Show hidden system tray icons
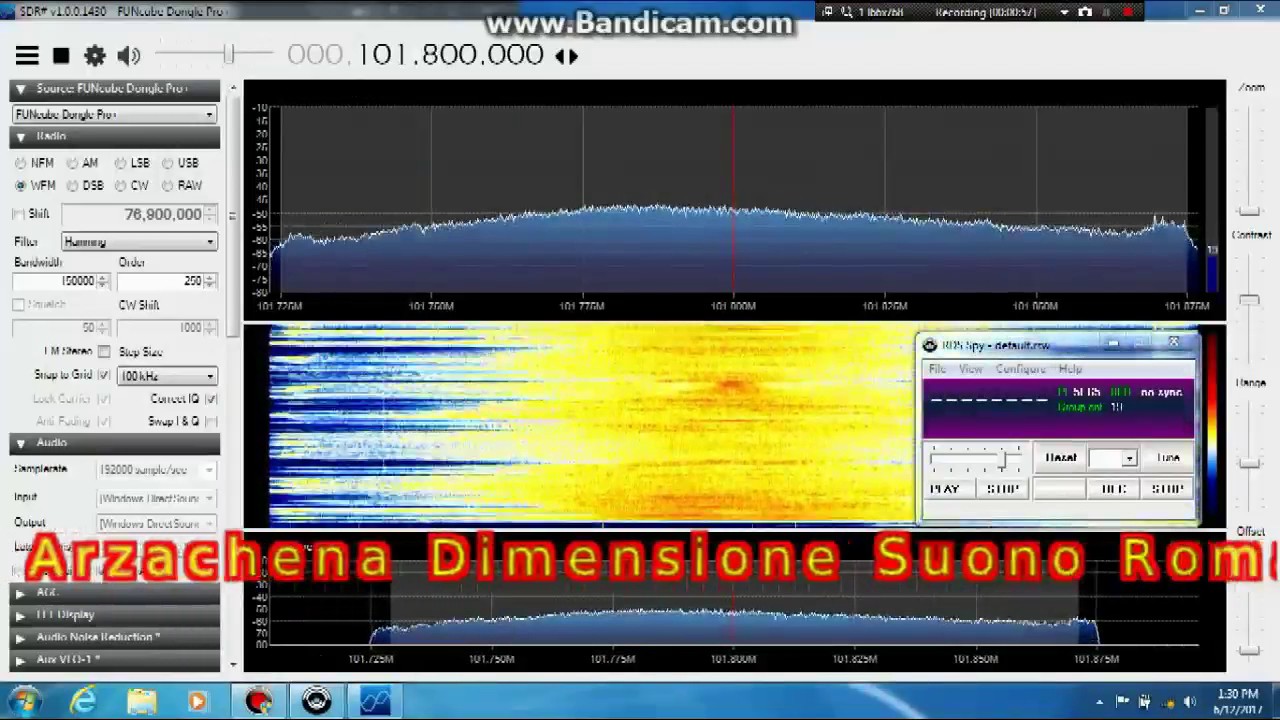 tap(1099, 702)
